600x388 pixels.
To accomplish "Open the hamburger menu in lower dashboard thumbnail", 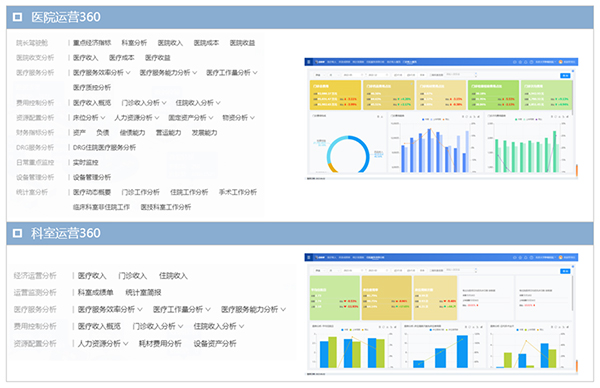I will click(x=309, y=257).
